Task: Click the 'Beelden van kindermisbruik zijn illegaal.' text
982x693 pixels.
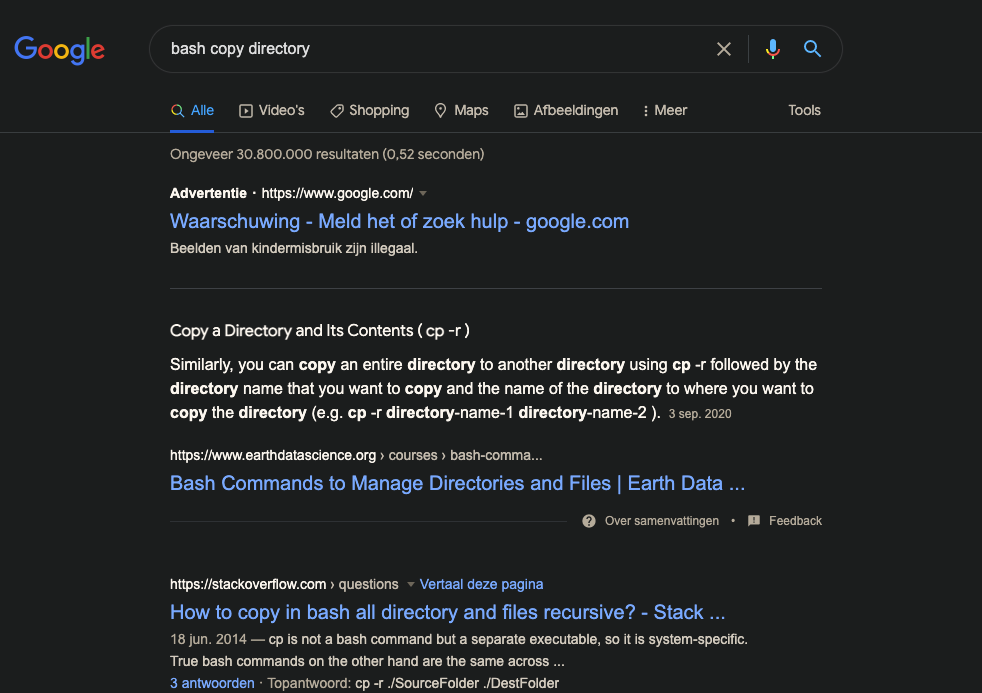Action: coord(294,249)
